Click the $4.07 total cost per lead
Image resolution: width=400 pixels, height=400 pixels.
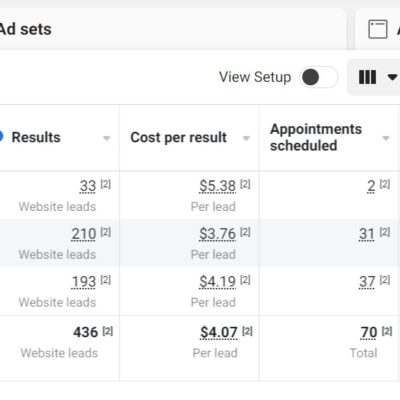pyautogui.click(x=219, y=332)
